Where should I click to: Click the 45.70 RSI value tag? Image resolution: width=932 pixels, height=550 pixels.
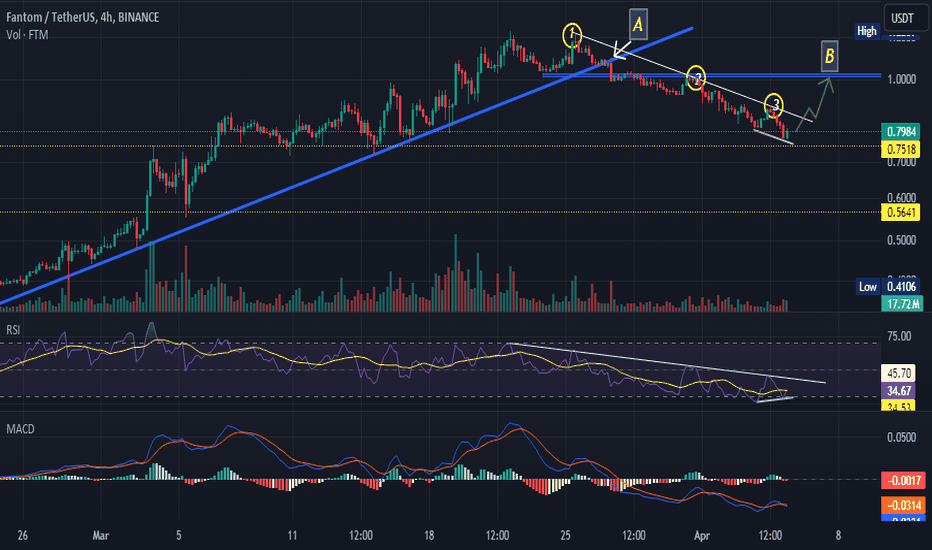coord(898,373)
